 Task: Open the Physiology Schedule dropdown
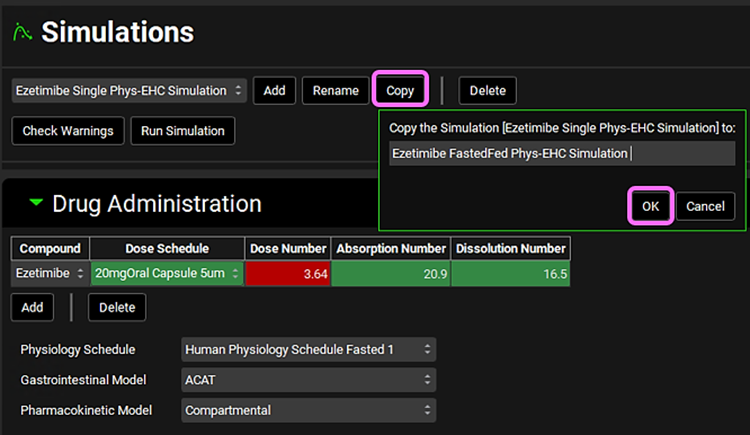click(x=309, y=350)
